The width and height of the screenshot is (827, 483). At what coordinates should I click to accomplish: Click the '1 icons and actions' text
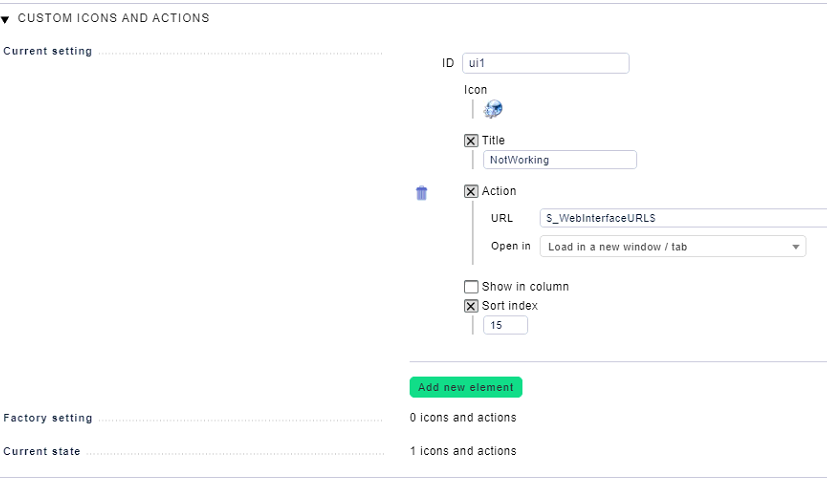463,451
